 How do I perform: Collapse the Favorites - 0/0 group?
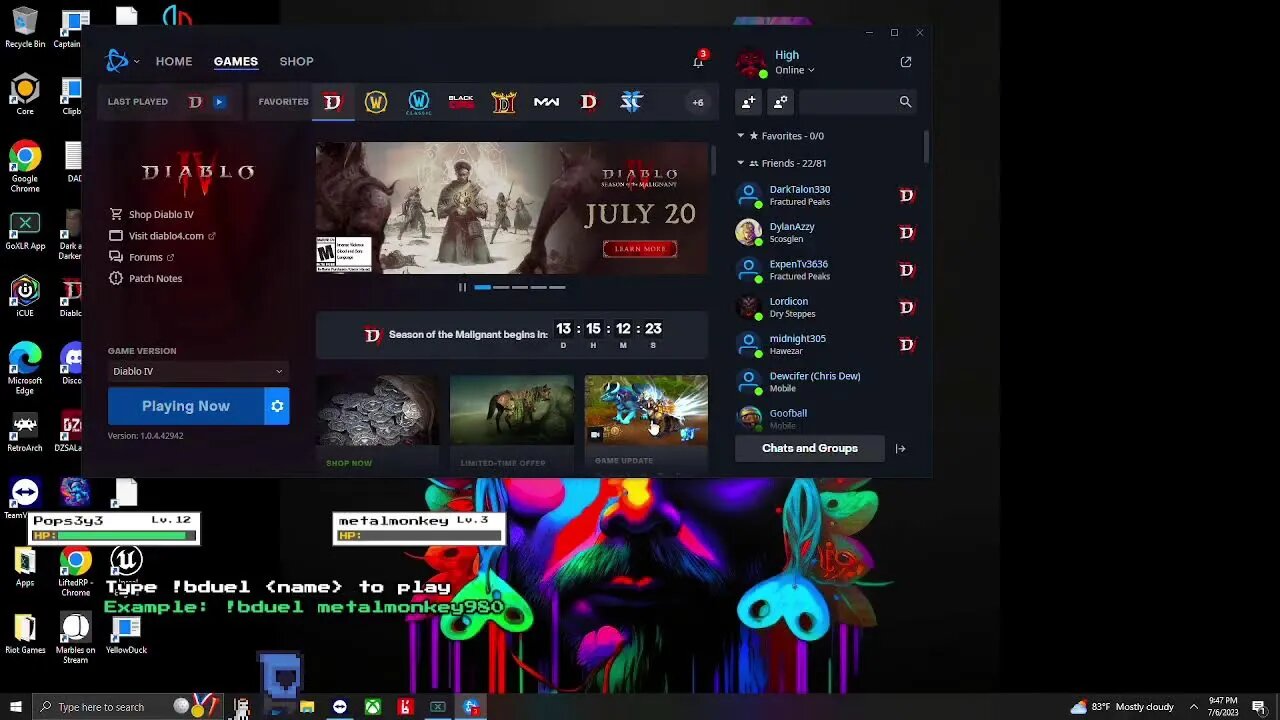click(x=741, y=136)
